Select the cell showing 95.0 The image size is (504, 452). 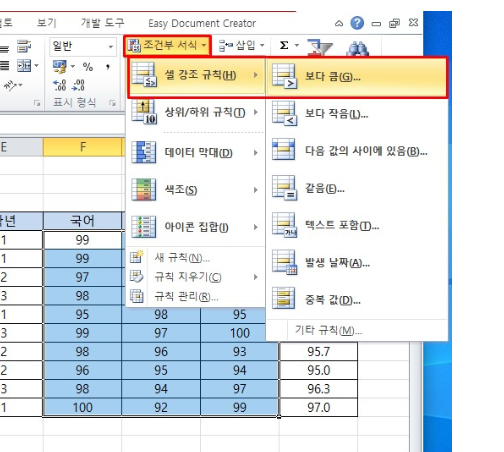[x=318, y=370]
